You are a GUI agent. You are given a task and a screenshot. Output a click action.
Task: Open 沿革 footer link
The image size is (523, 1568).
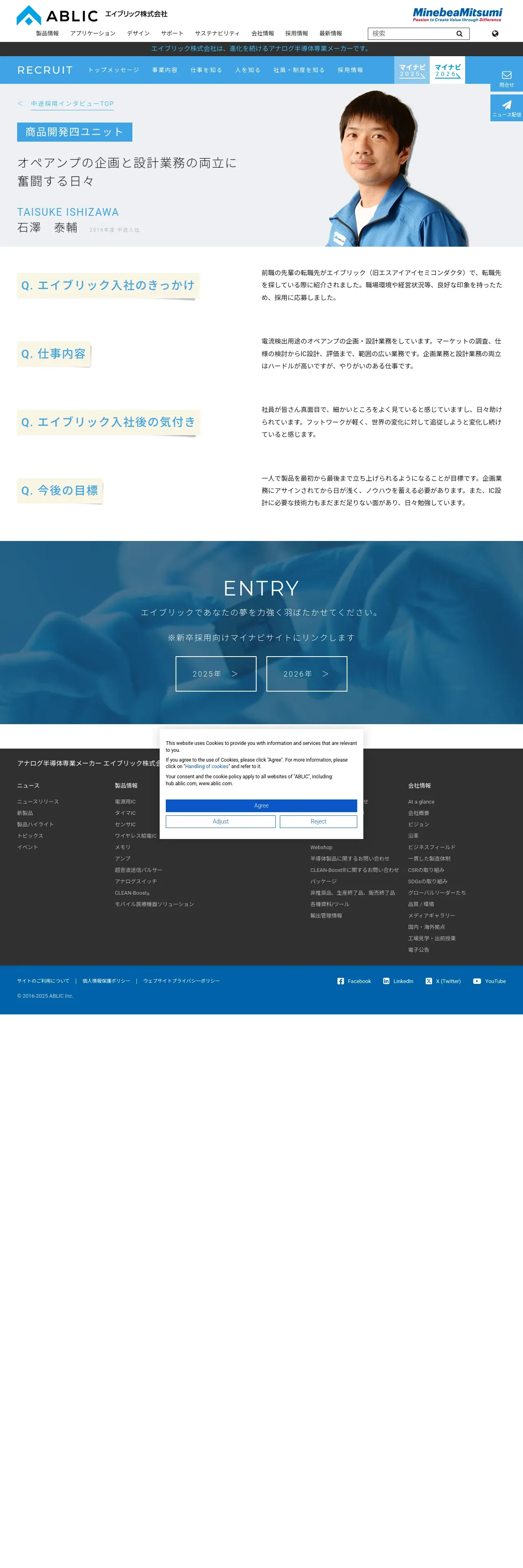tap(413, 836)
